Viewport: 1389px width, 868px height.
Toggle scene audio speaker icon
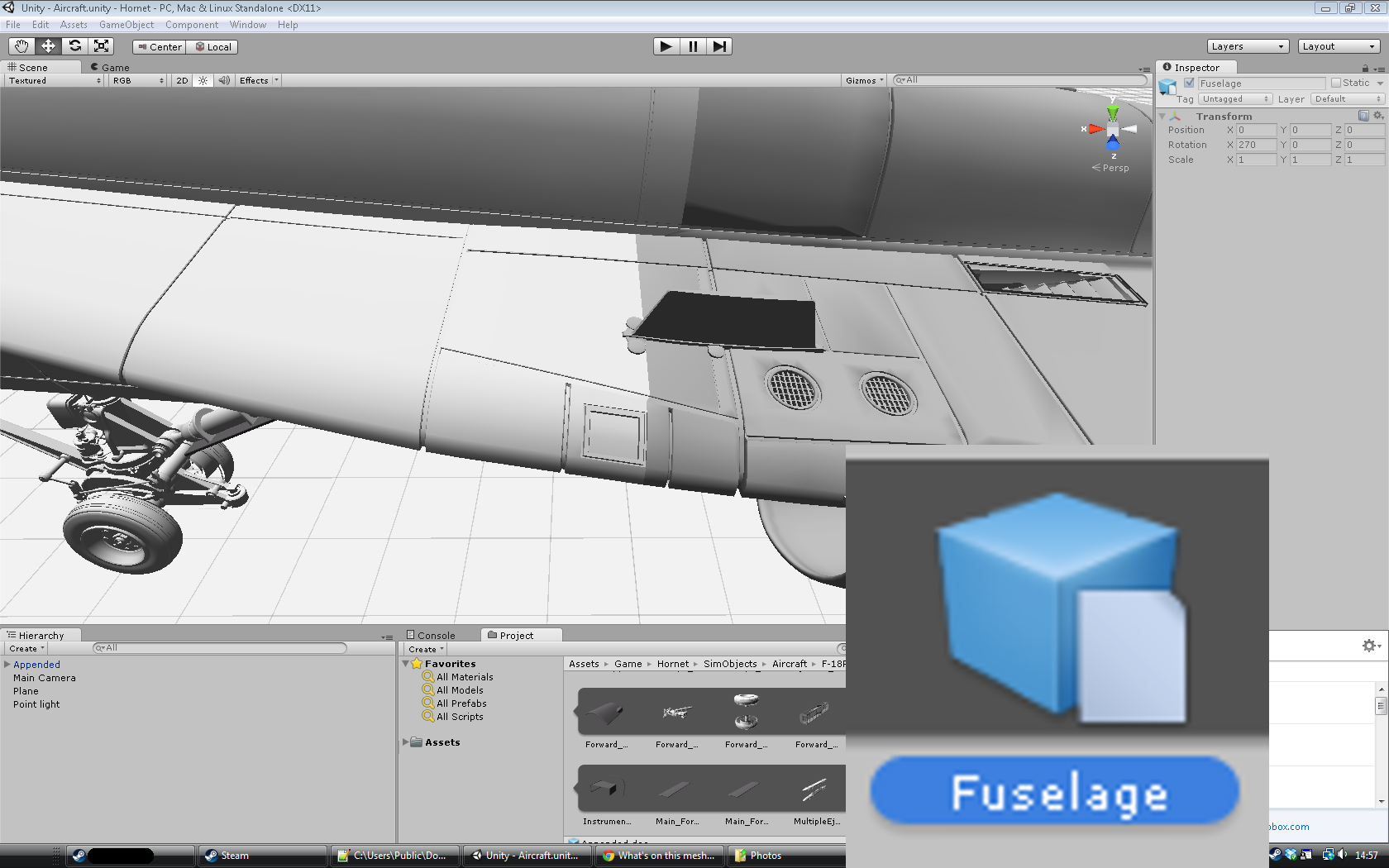(224, 80)
